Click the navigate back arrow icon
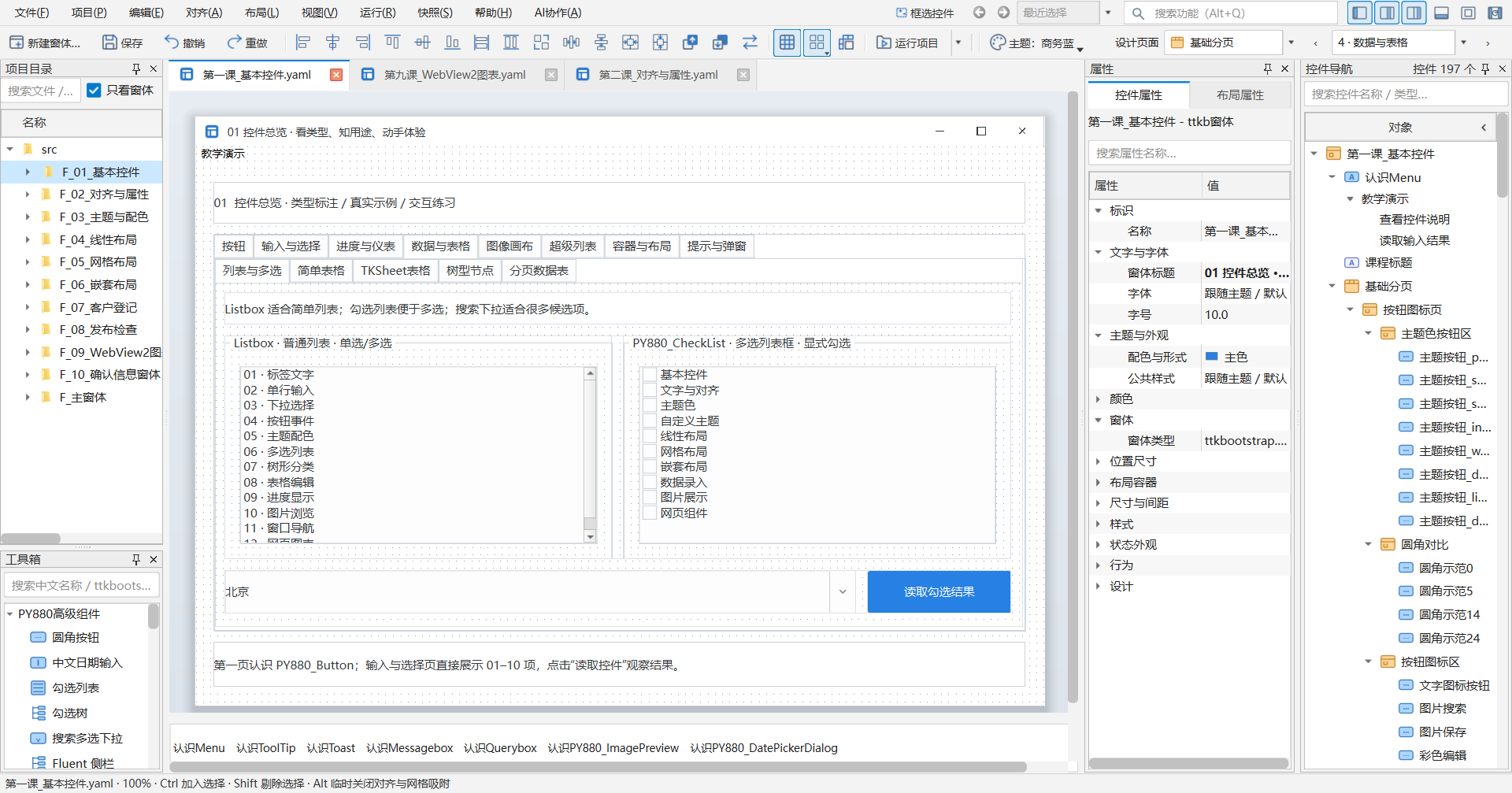Viewport: 1512px width, 793px height. point(980,13)
